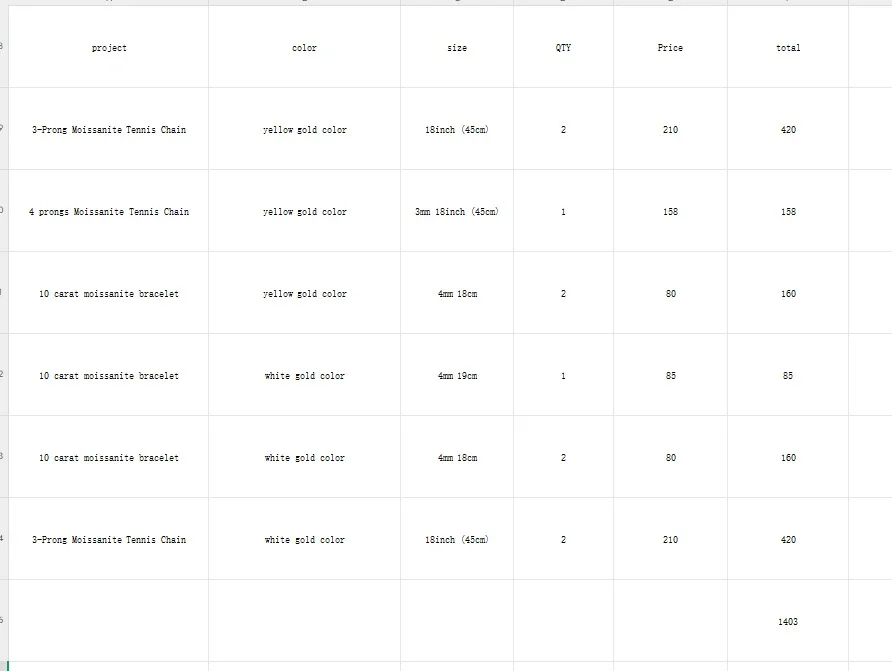The height and width of the screenshot is (671, 892).
Task: Click the total cell showing 158
Action: click(x=788, y=212)
